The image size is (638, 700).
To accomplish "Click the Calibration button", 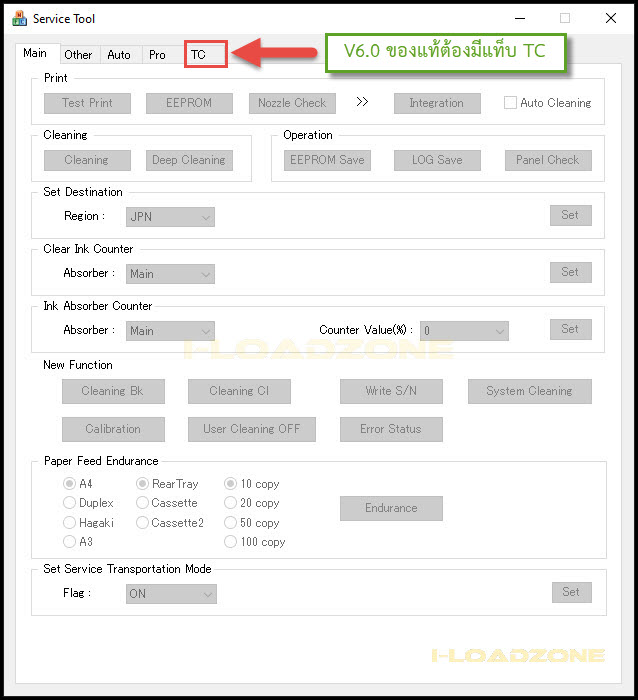I will [x=113, y=429].
